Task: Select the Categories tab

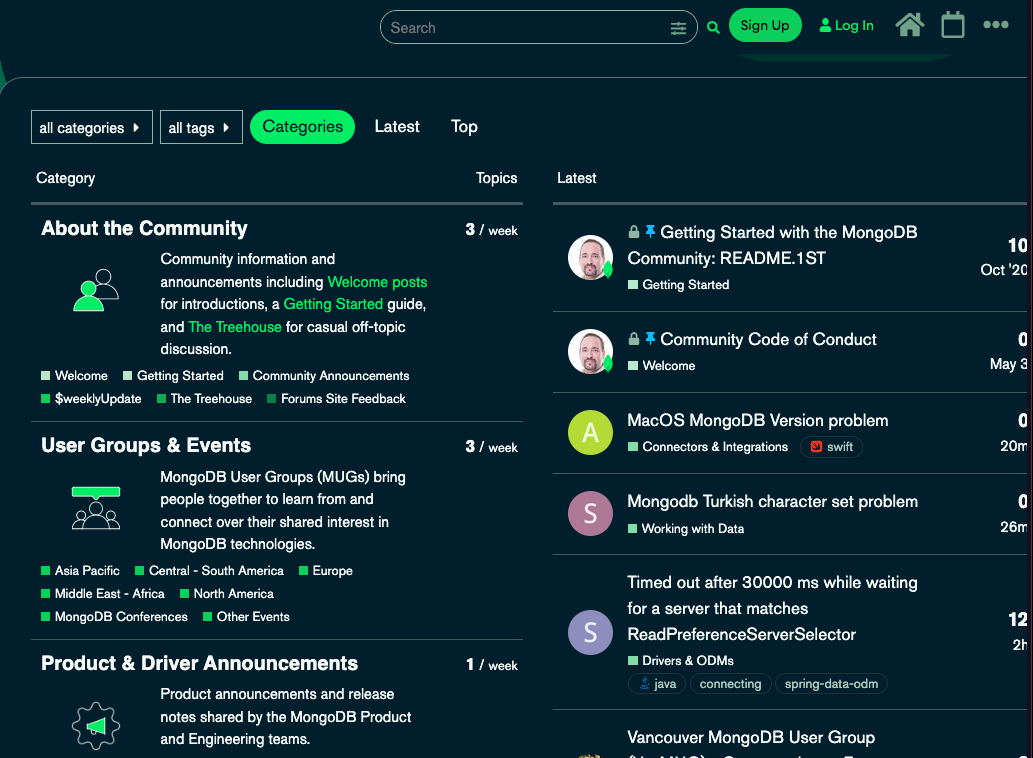Action: point(302,126)
